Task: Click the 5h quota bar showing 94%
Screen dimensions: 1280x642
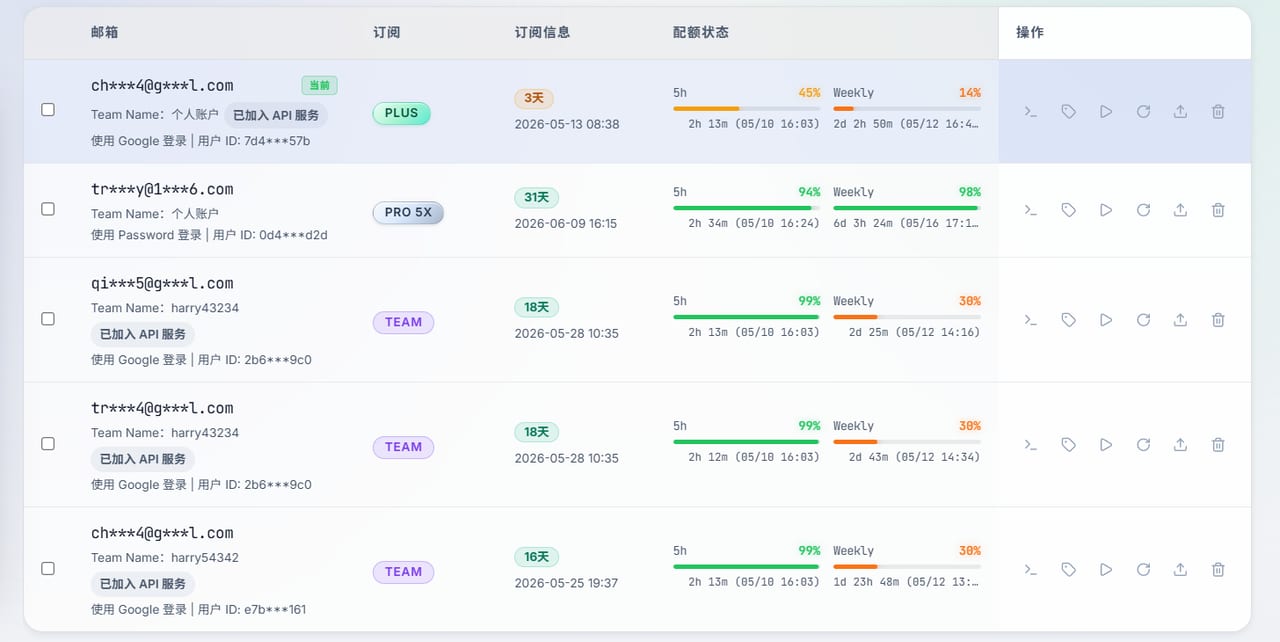Action: pyautogui.click(x=747, y=207)
